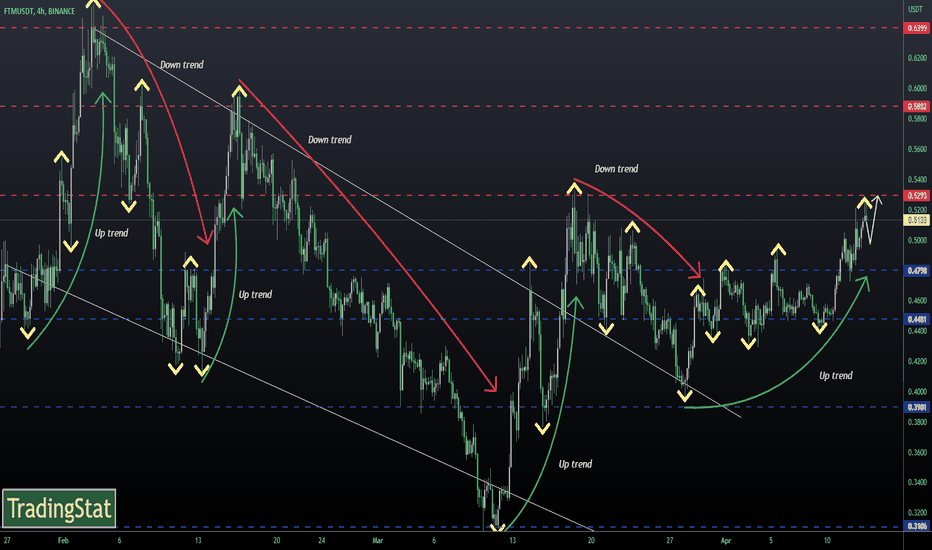Image resolution: width=932 pixels, height=550 pixels.
Task: Click the 0.3600 price axis value
Action: tap(917, 452)
